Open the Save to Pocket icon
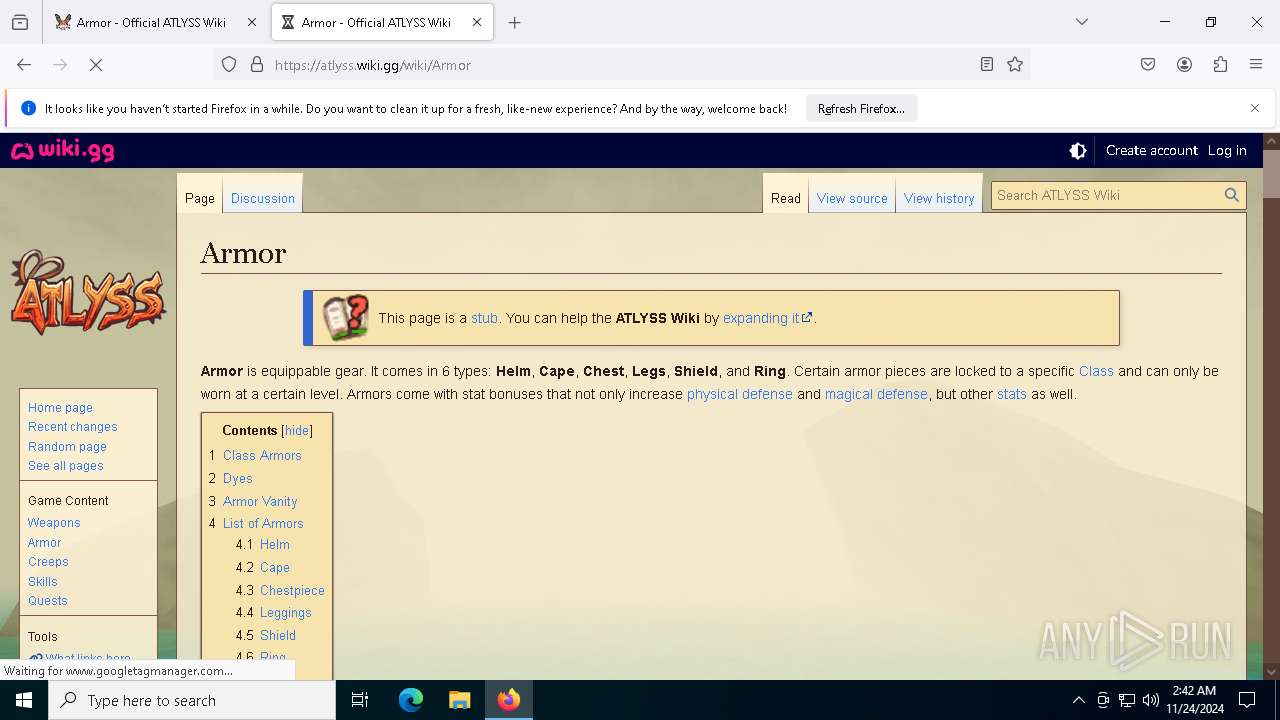Screen dimensions: 1280x720 [x=1148, y=64]
